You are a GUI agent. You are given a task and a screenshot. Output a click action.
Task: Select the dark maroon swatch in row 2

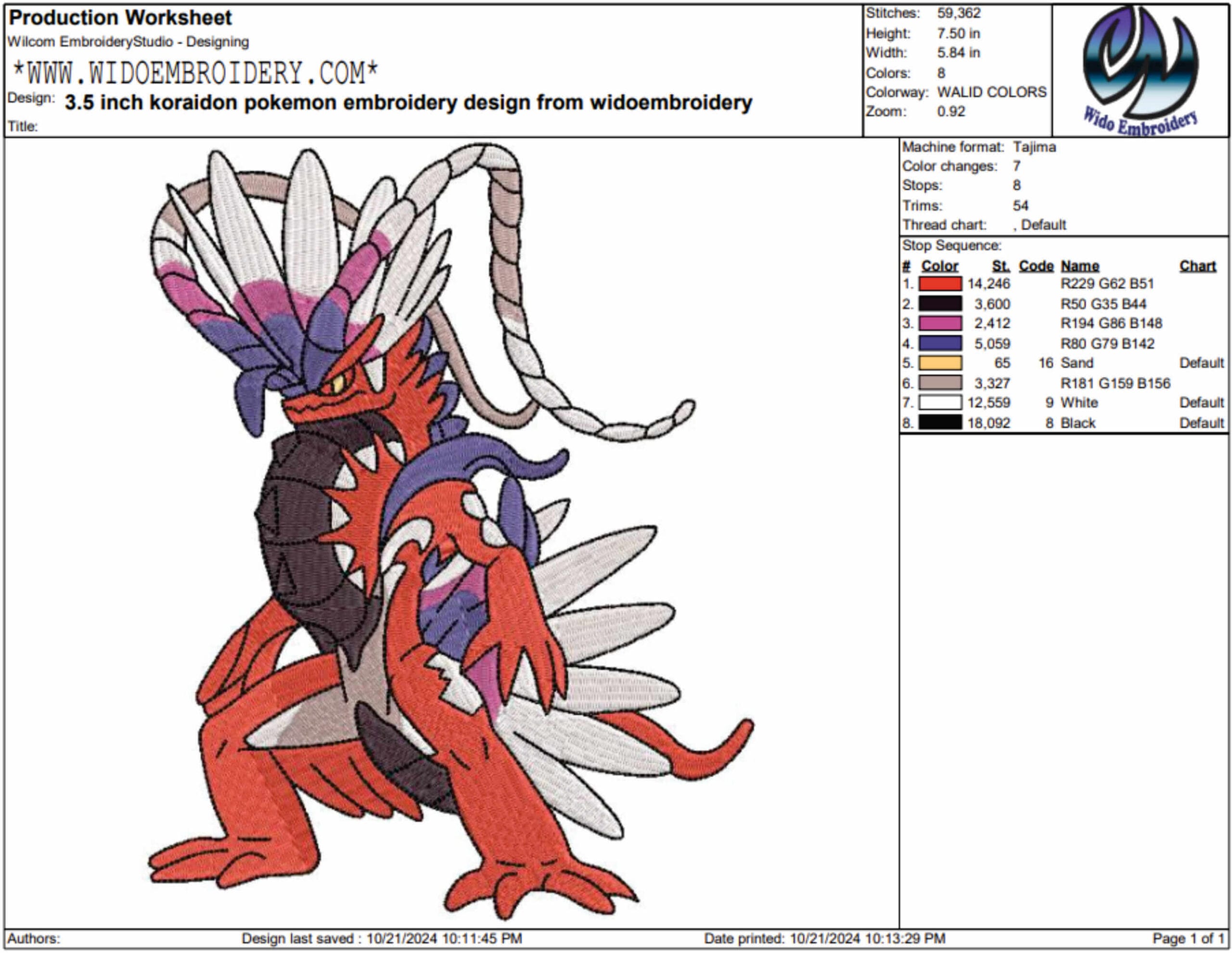940,304
